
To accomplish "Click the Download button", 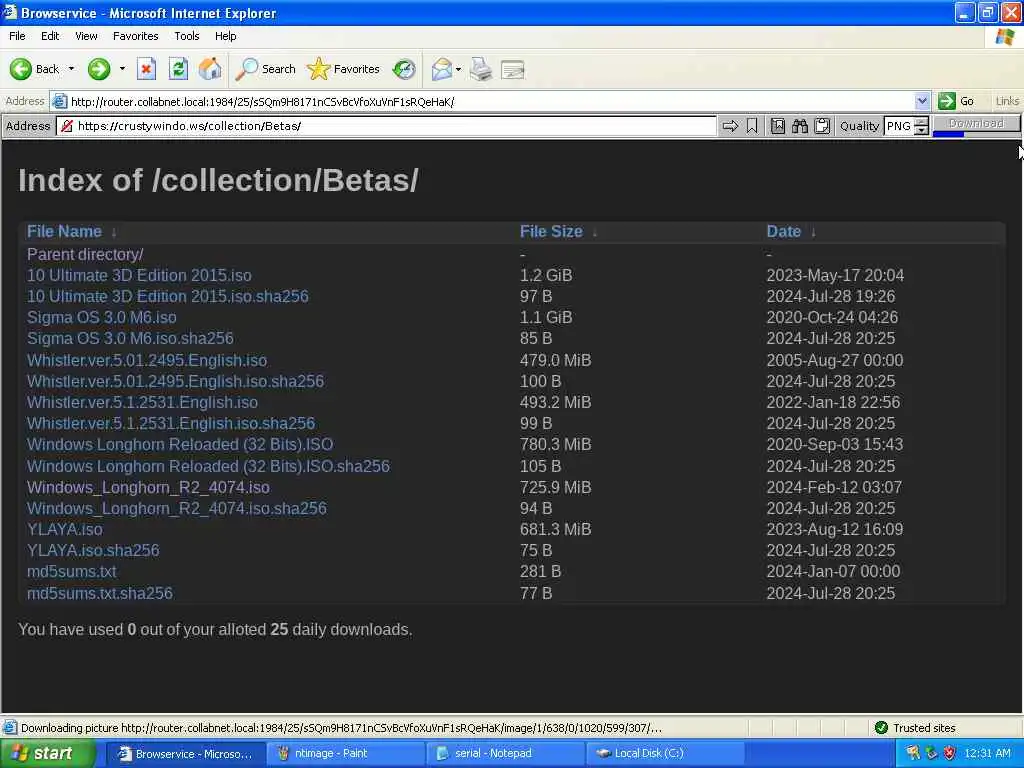I will pos(976,123).
